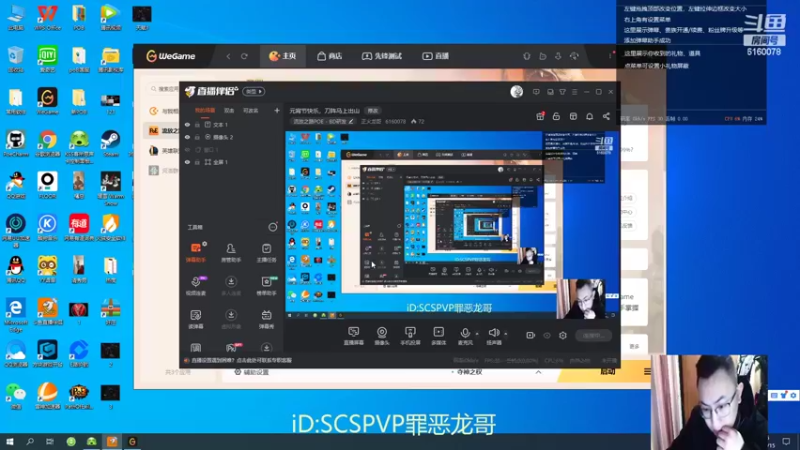This screenshot has height=450, width=800.
Task: Open the toolbox settings circle icon
Action: (272, 227)
